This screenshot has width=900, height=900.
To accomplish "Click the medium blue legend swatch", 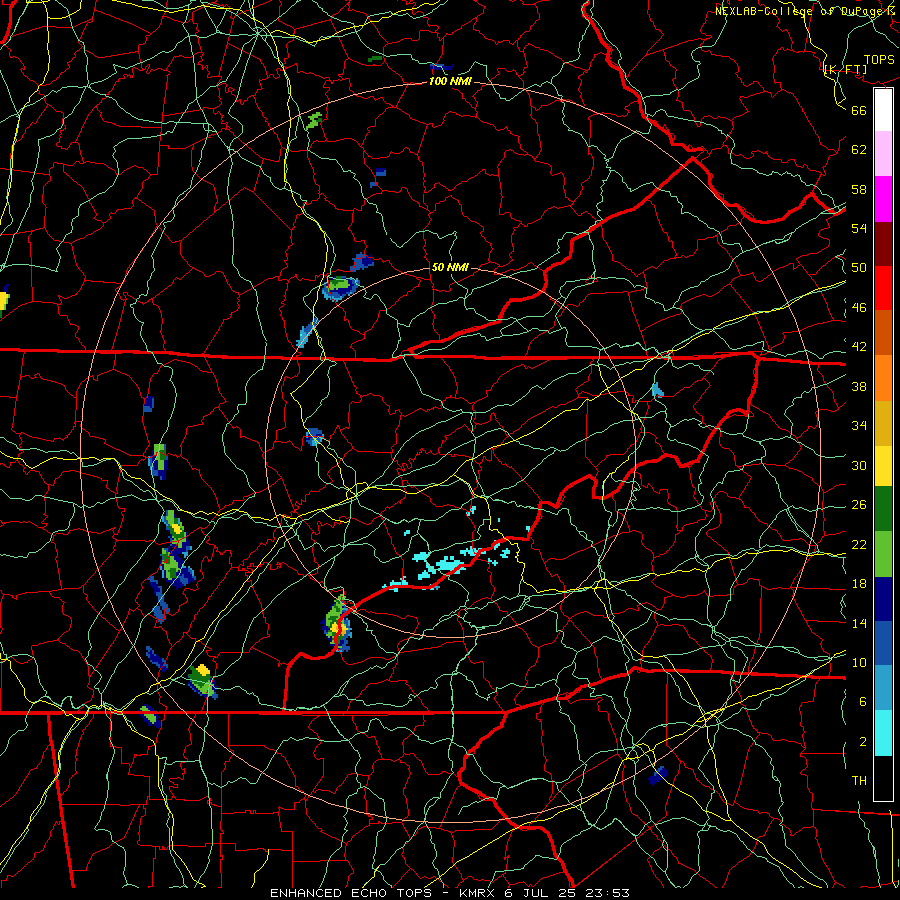I will click(883, 643).
